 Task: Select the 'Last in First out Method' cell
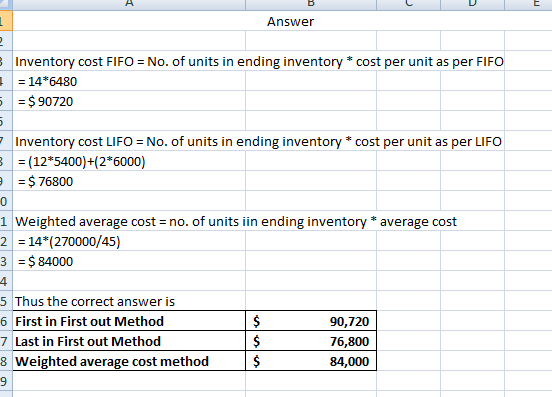(129, 341)
